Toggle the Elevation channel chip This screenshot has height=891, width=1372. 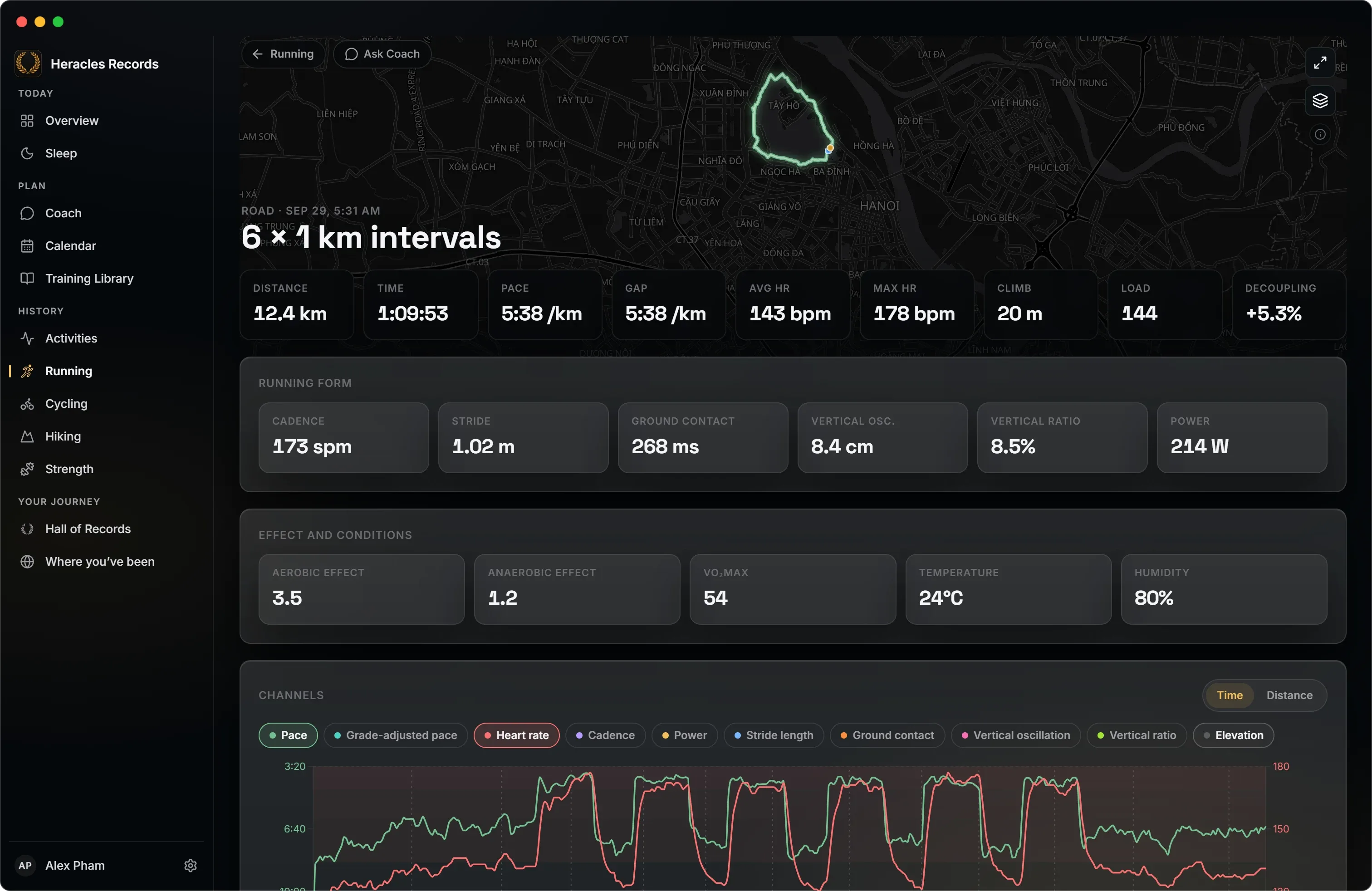(1233, 735)
